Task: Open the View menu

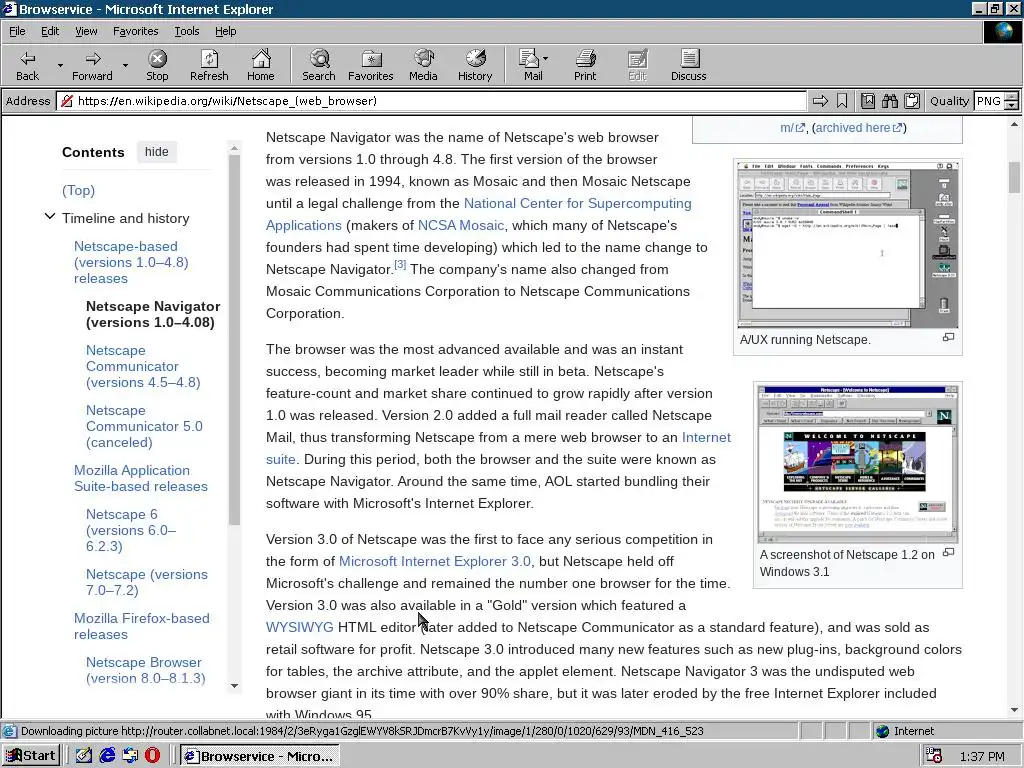Action: [86, 31]
